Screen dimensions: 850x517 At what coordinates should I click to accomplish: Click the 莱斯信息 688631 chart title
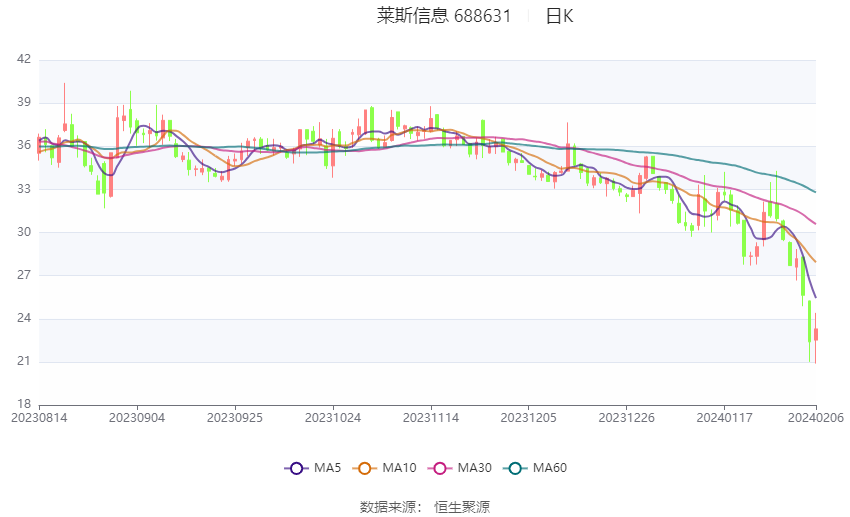[x=444, y=16]
